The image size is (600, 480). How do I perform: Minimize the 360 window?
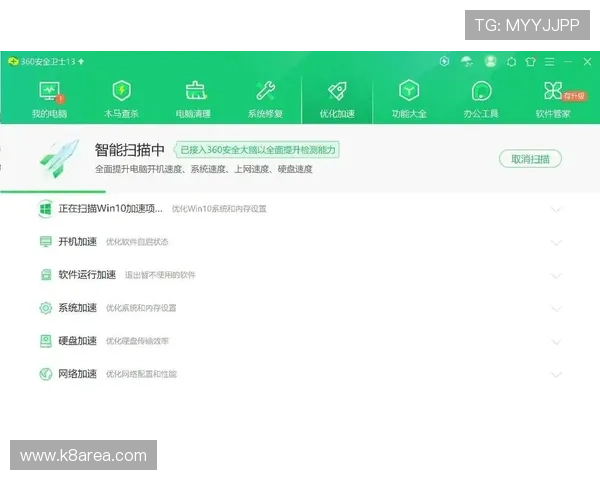pos(568,62)
